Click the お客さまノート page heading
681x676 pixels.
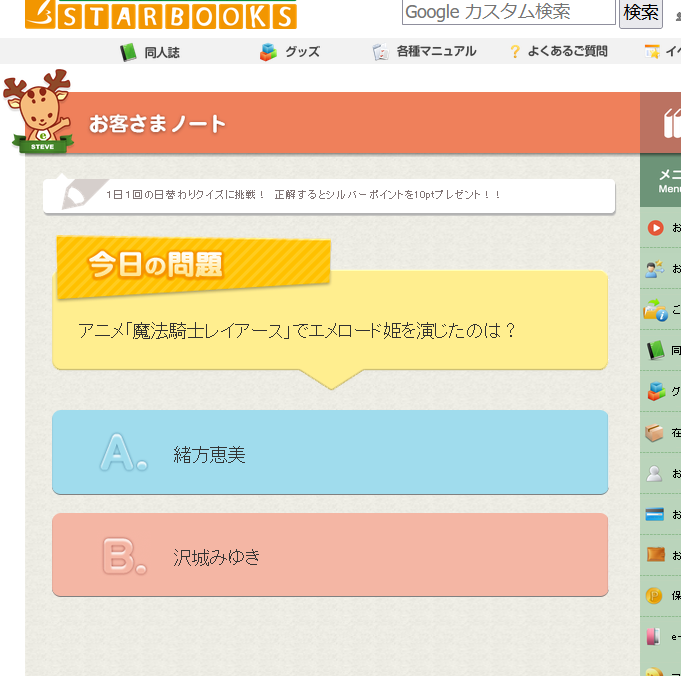[x=157, y=124]
